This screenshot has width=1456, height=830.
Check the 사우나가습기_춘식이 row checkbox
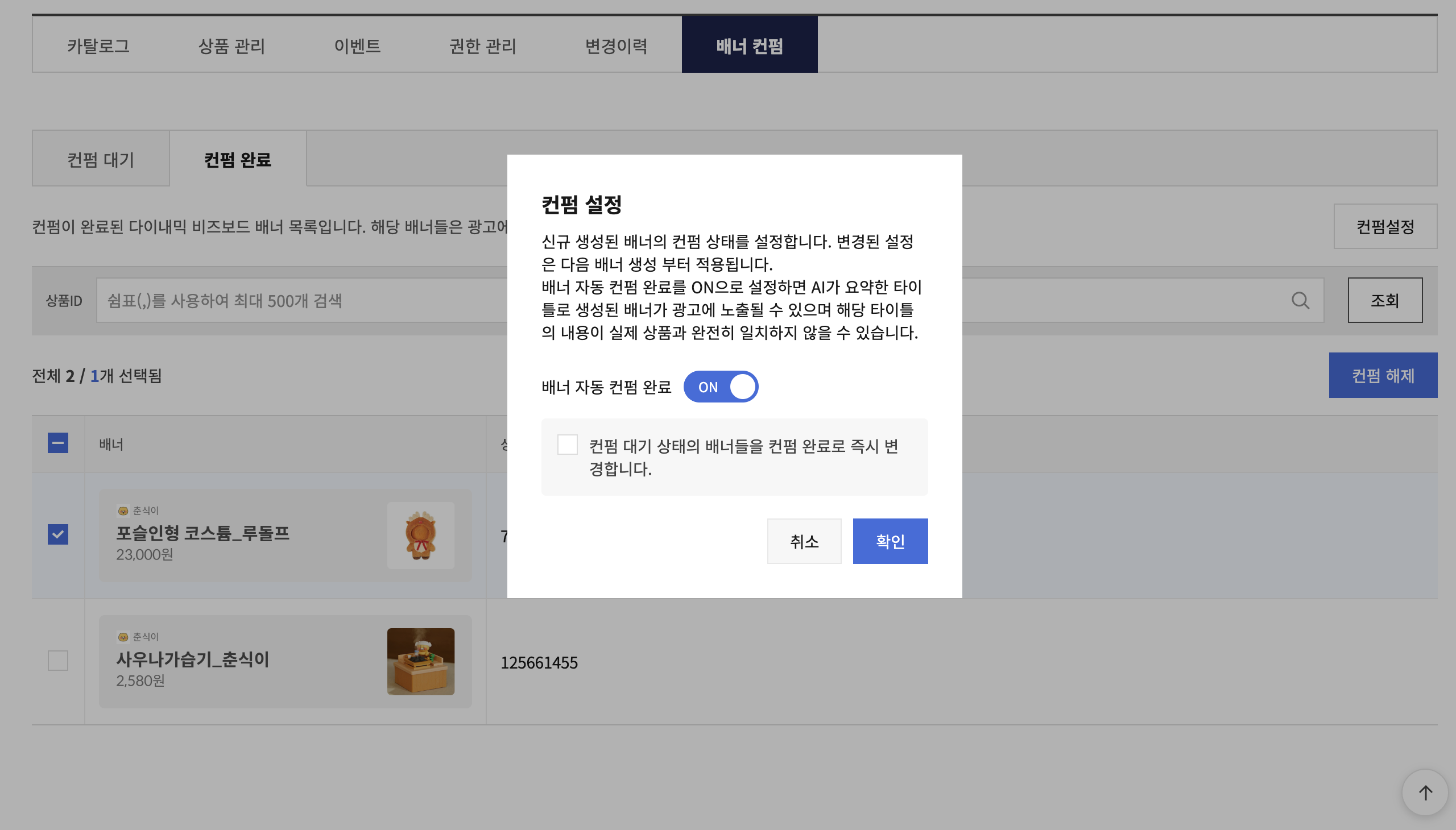click(x=57, y=660)
